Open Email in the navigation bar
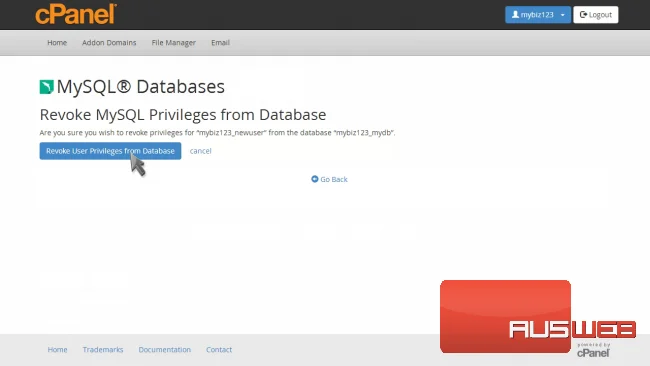Image resolution: width=650 pixels, height=366 pixels. (x=221, y=43)
